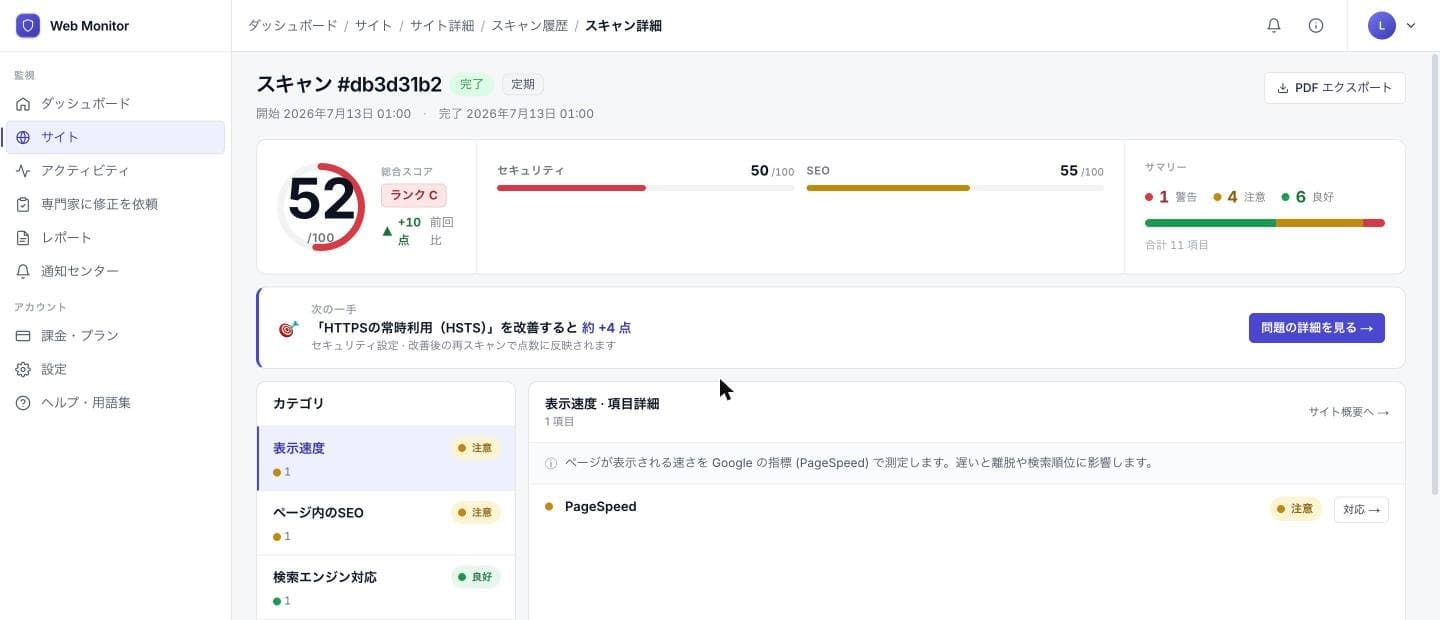Click the サイト概要へ link
The width and height of the screenshot is (1440, 620).
[x=1349, y=412]
